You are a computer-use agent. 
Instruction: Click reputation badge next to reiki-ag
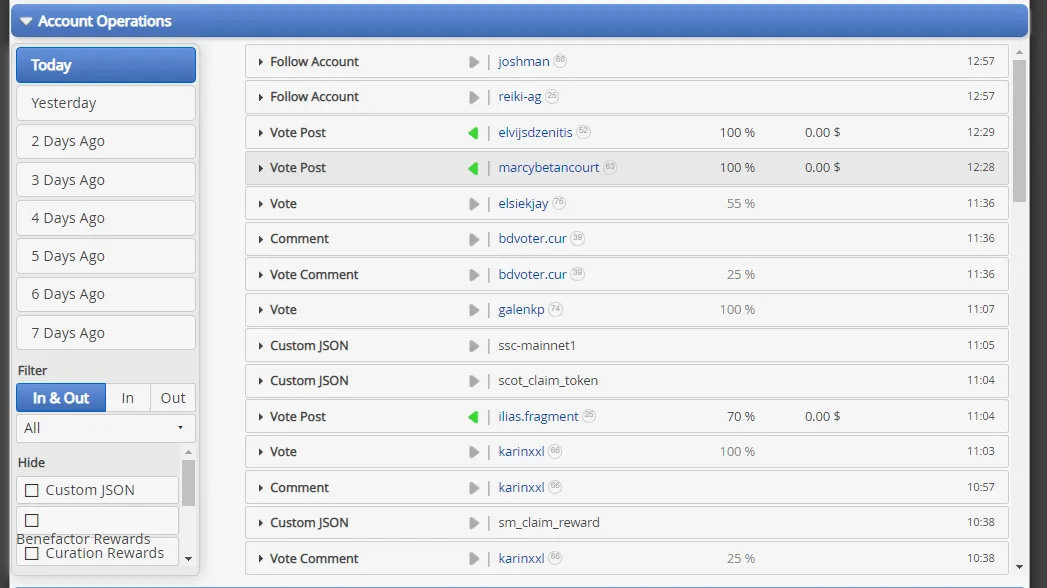(x=552, y=96)
